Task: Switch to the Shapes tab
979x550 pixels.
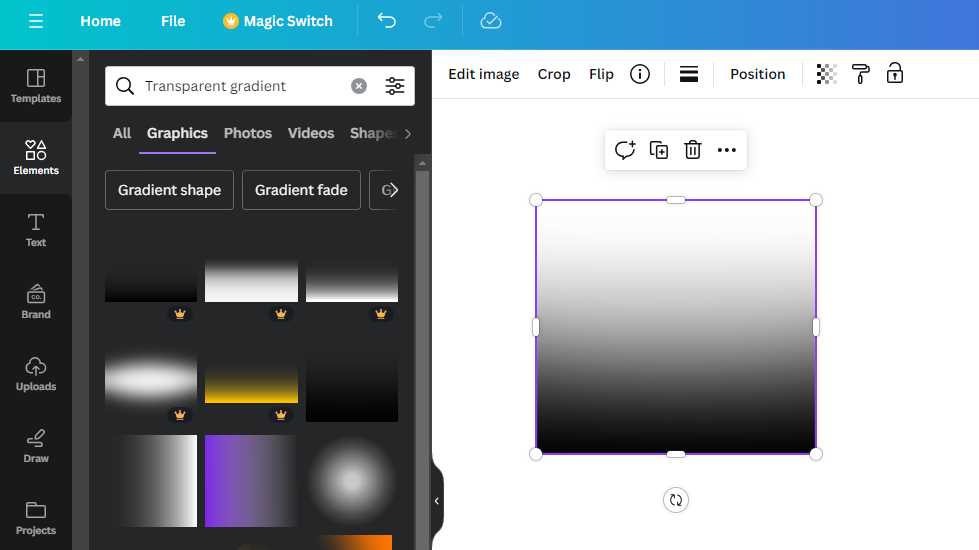Action: (373, 134)
